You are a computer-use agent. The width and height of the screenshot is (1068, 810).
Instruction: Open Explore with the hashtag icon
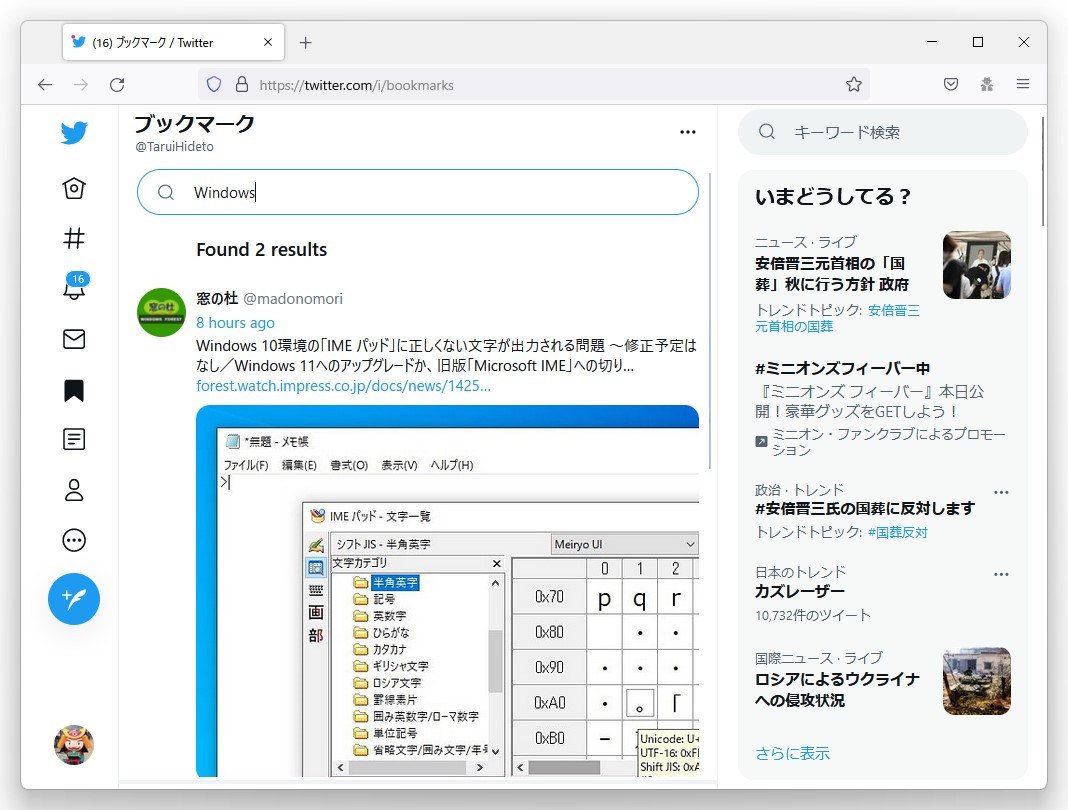pyautogui.click(x=74, y=238)
